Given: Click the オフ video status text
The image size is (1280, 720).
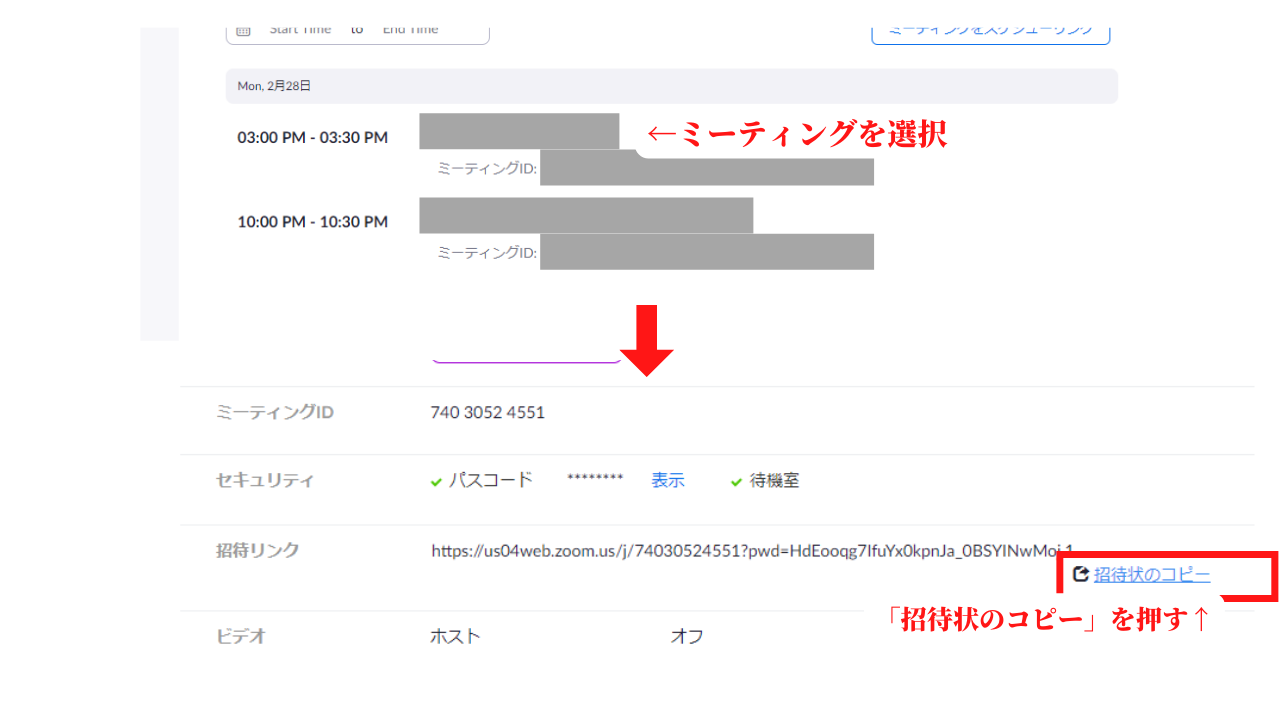Looking at the screenshot, I should point(686,636).
